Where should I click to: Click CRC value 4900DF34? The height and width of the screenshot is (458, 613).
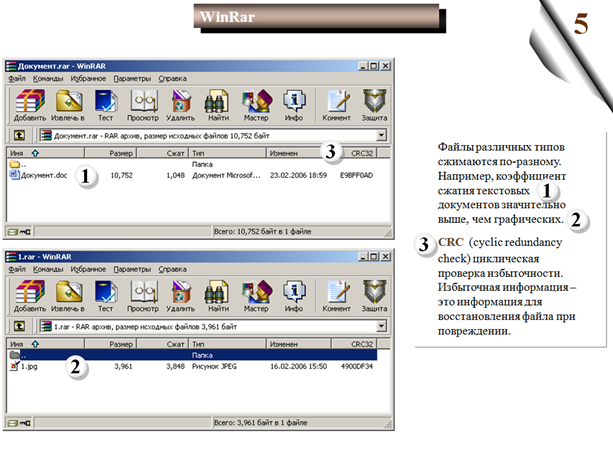pos(357,367)
